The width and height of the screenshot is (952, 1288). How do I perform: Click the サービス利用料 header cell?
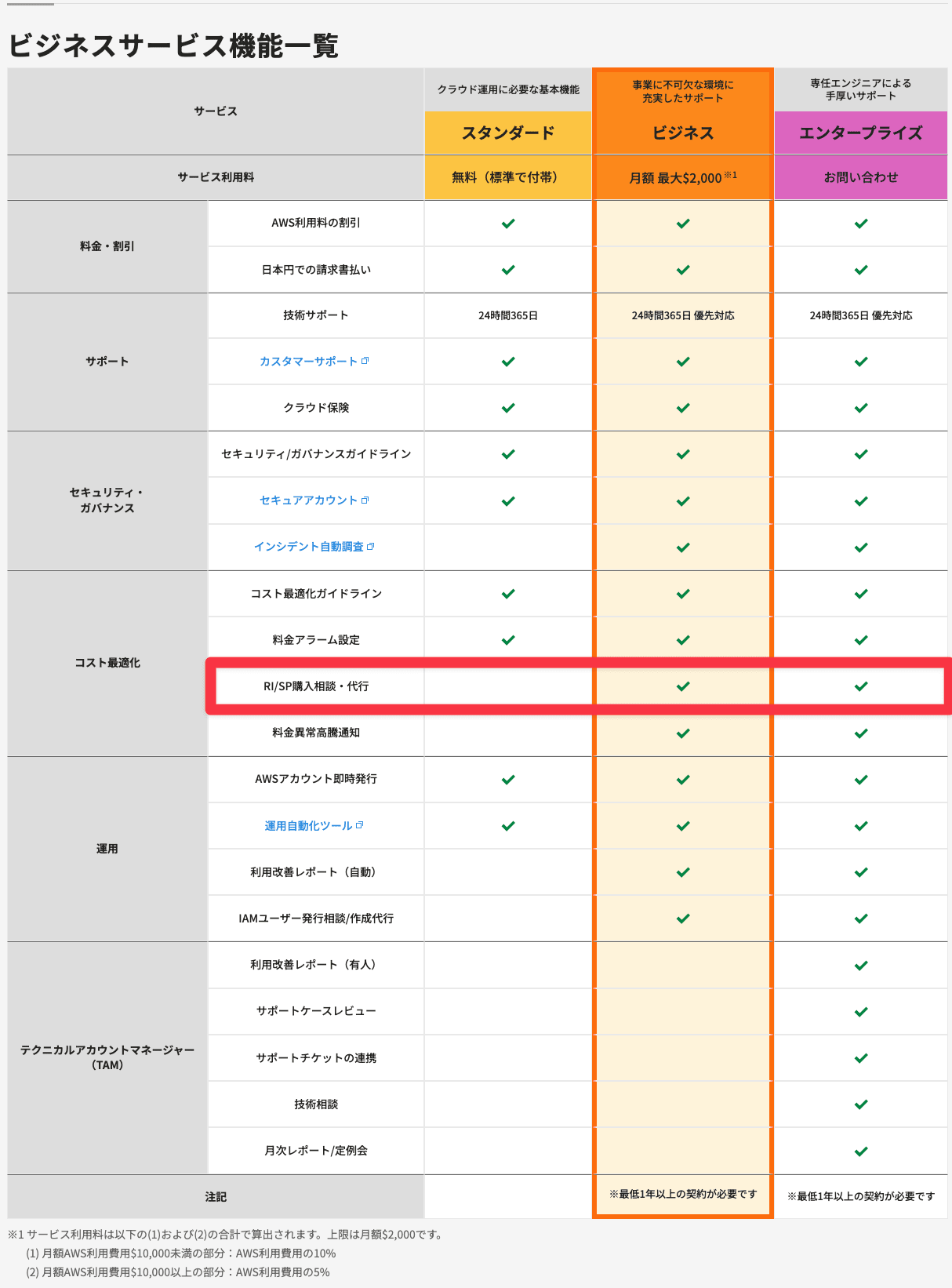click(216, 177)
